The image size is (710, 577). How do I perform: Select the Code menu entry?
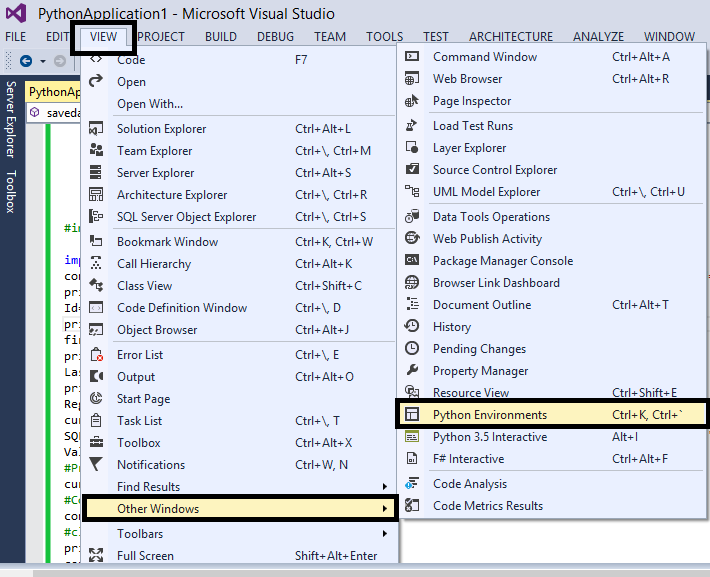click(x=240, y=60)
